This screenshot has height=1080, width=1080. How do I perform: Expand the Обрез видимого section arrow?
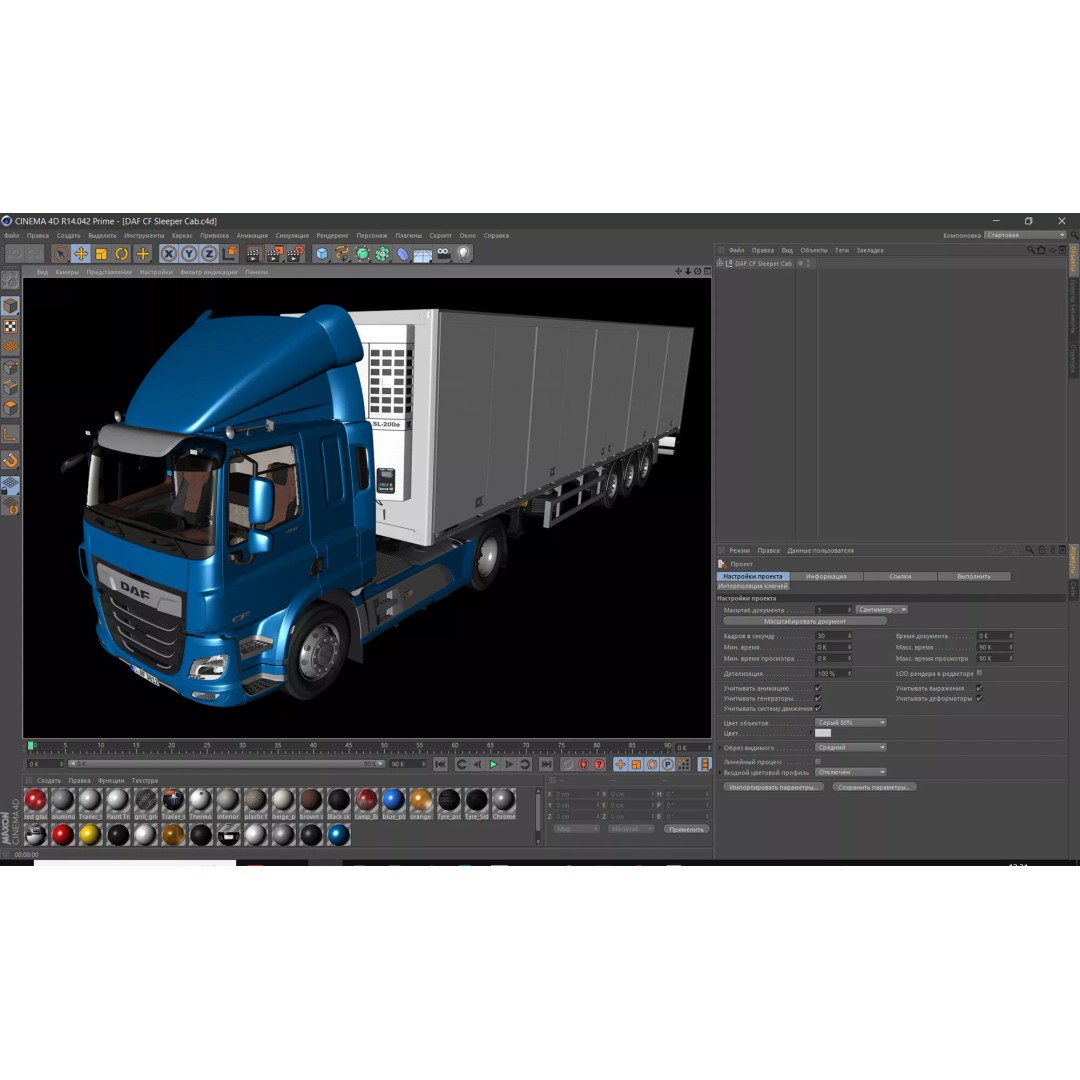tap(719, 747)
